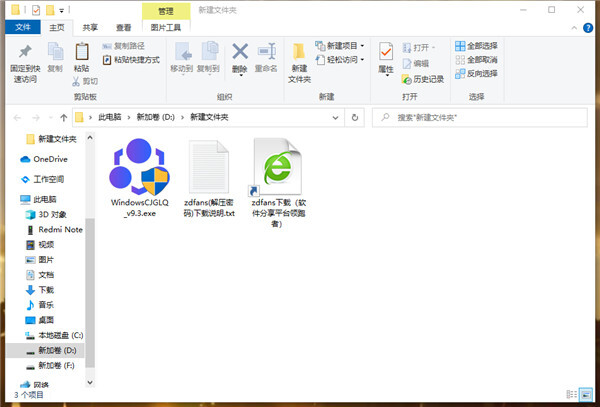Open the Properties (属性) checkmark icon
600x407 pixels.
[x=386, y=51]
